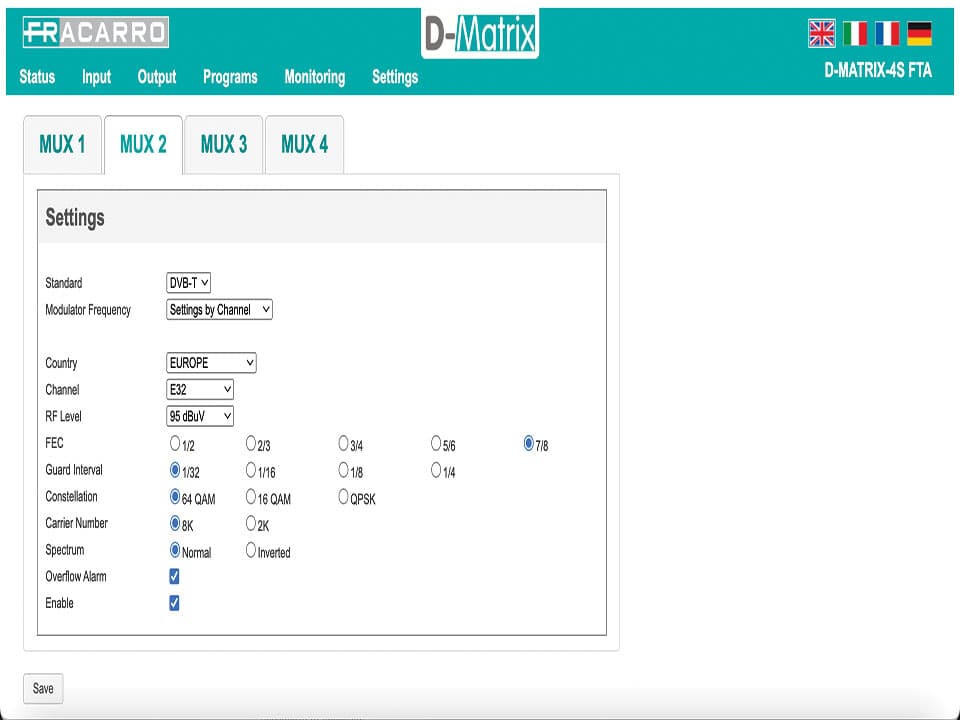Open the Input menu
Viewport: 960px width, 720px height.
pyautogui.click(x=97, y=77)
